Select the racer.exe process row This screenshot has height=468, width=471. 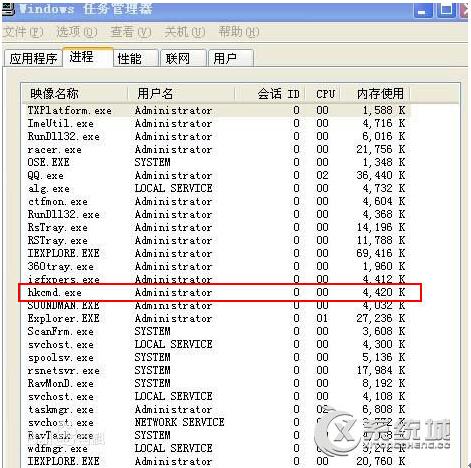click(x=216, y=149)
